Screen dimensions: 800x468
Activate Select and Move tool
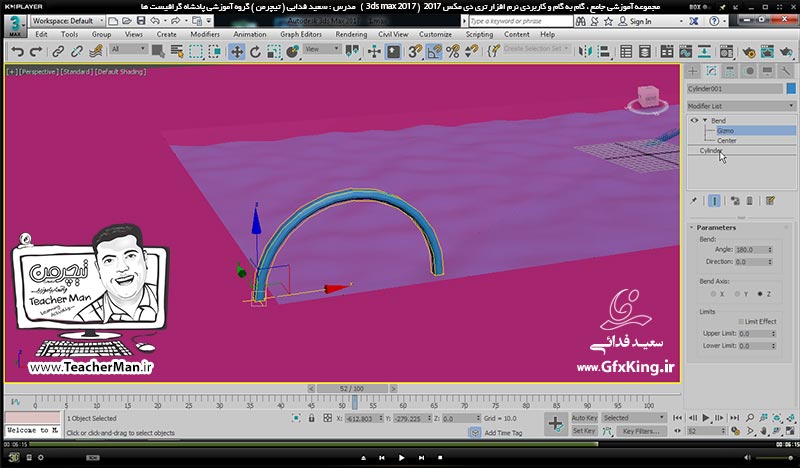(x=237, y=52)
